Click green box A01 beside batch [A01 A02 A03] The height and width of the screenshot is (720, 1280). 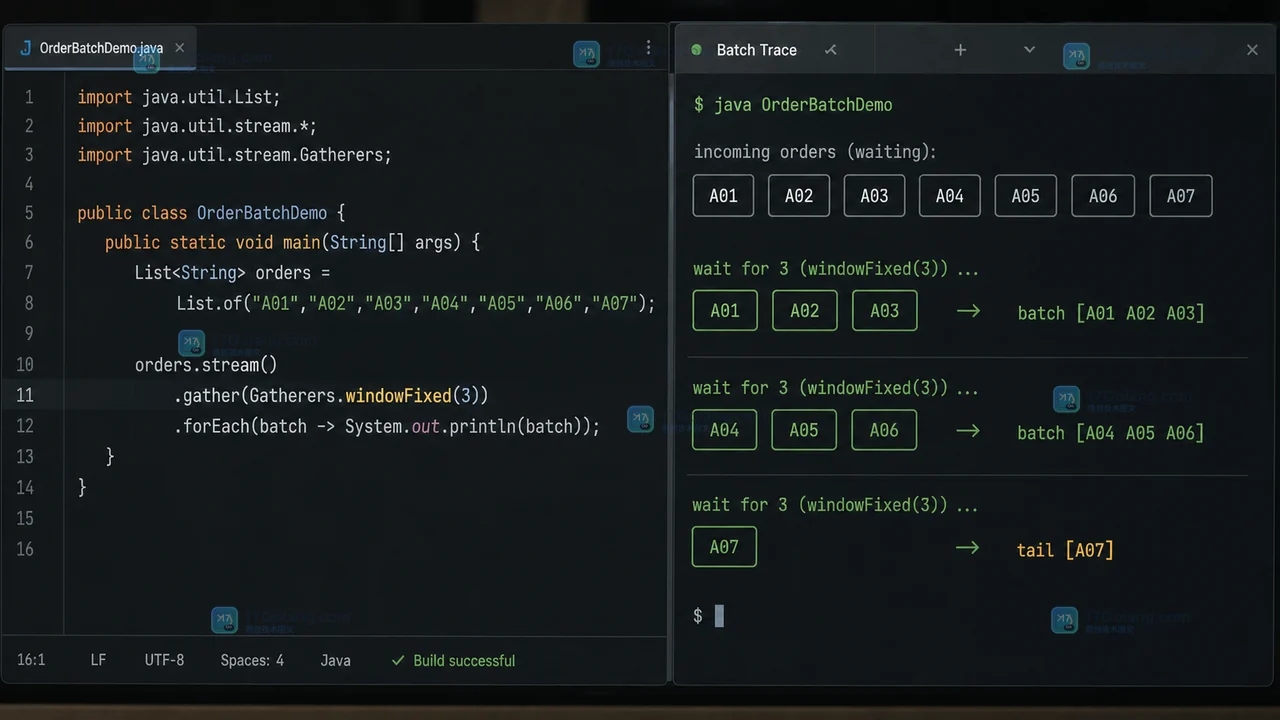click(x=725, y=311)
